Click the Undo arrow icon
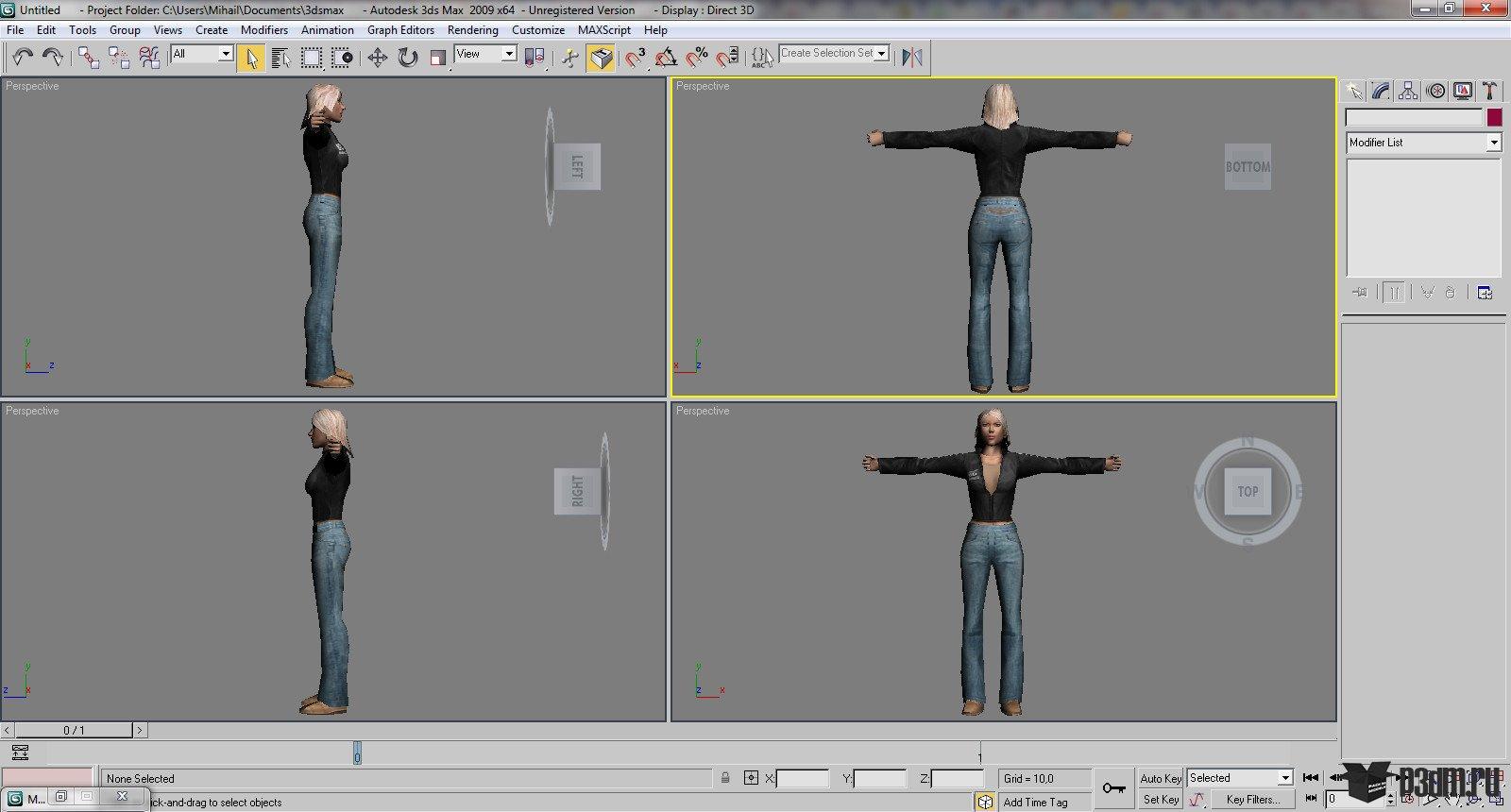1511x812 pixels. pos(23,58)
